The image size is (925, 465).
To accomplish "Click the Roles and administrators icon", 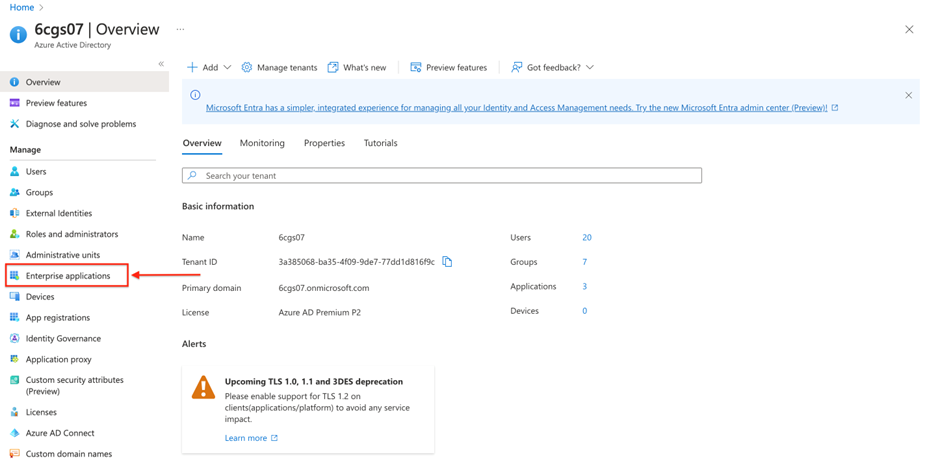I will coord(14,234).
